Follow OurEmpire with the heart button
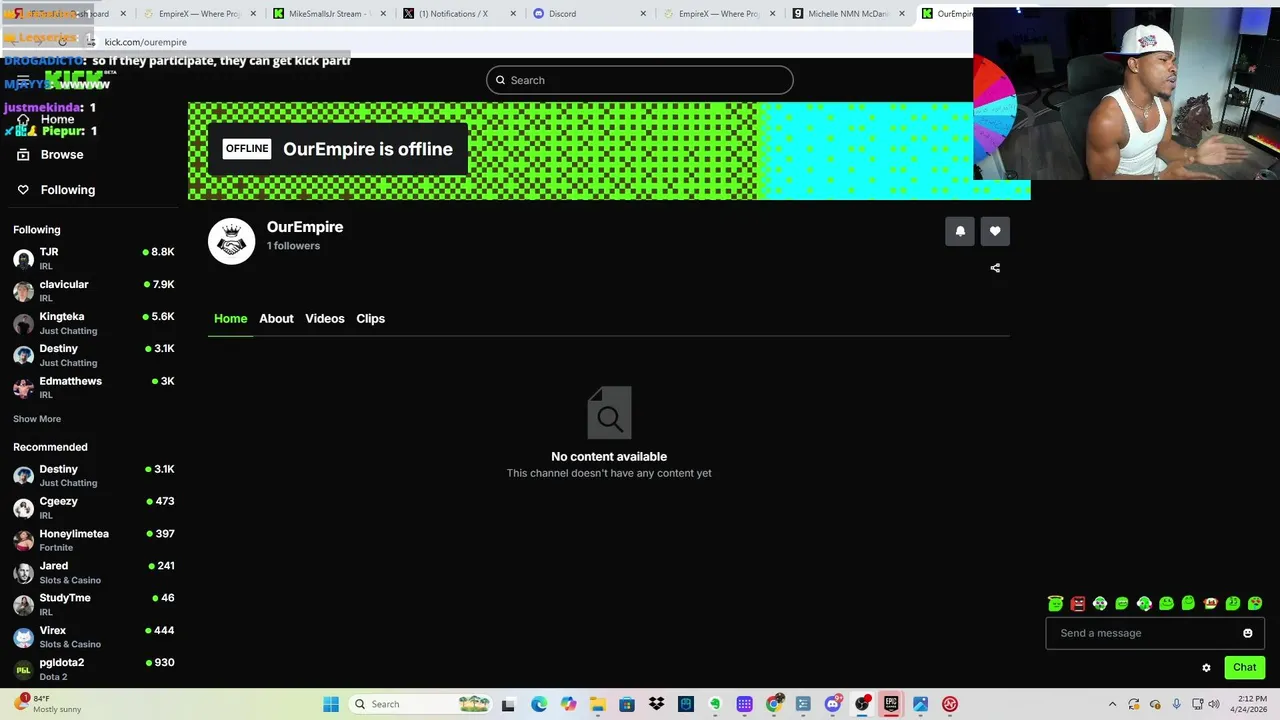 (995, 231)
